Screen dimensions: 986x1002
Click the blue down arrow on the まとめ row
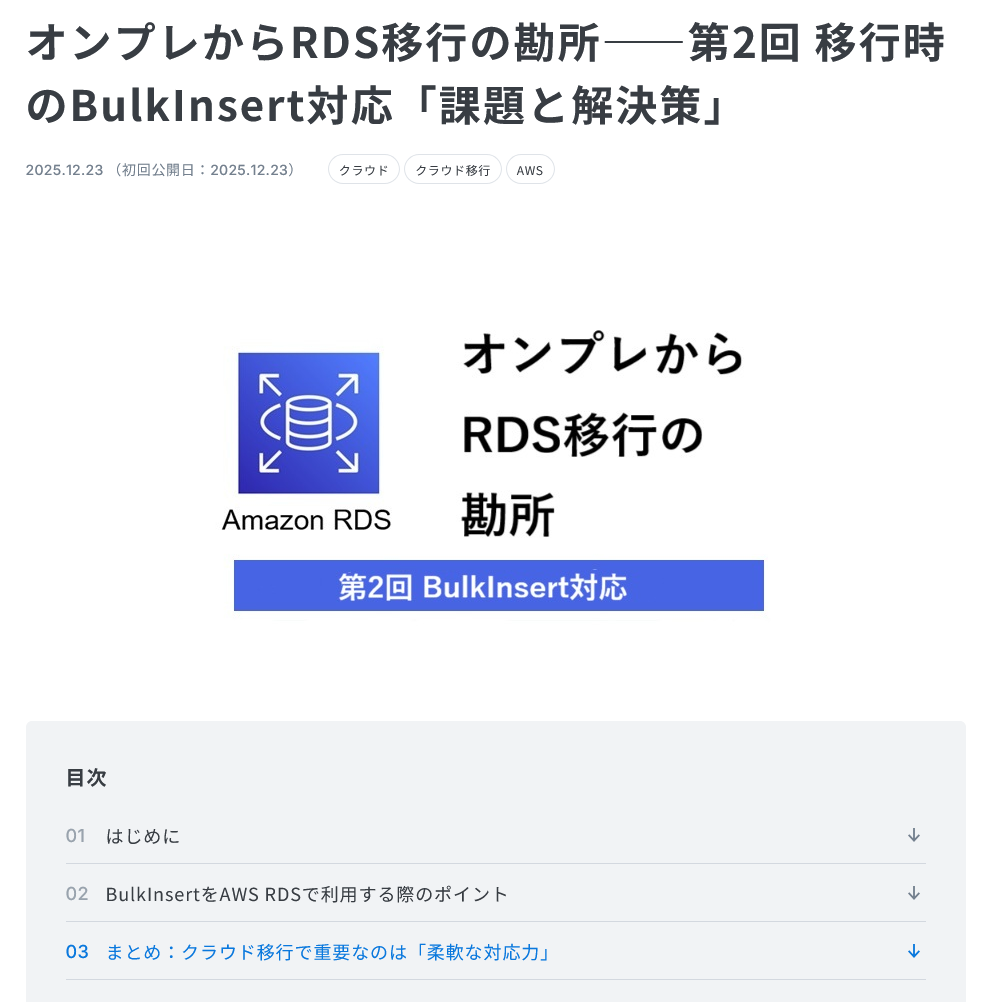click(x=914, y=952)
